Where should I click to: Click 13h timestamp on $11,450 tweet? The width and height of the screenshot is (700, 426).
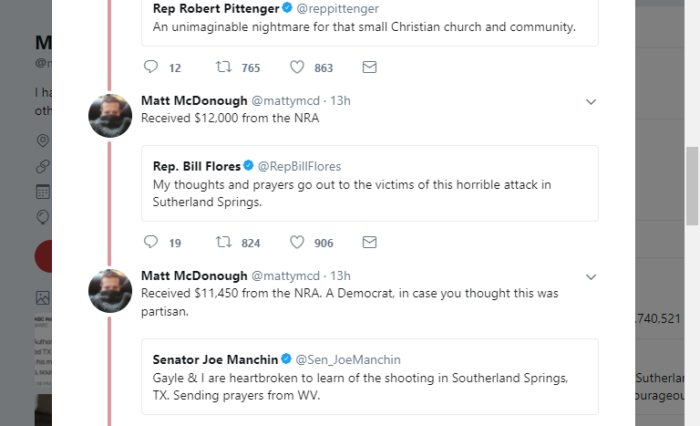(340, 276)
